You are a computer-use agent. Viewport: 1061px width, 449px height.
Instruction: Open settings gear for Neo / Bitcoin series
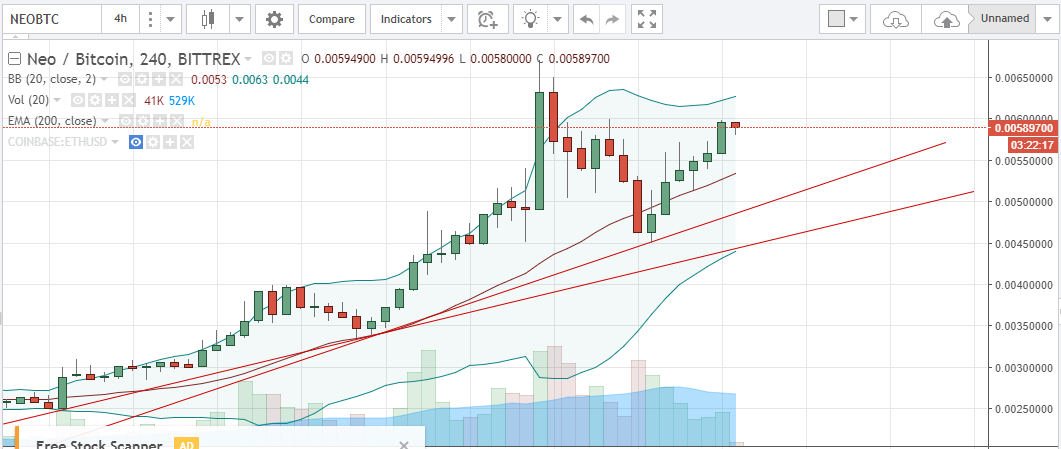click(286, 59)
